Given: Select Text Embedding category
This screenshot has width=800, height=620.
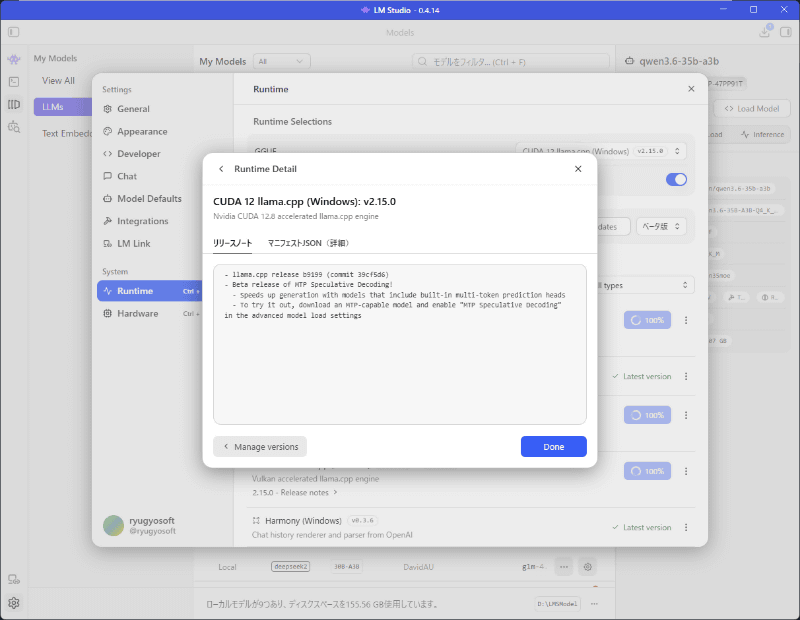Looking at the screenshot, I should click(66, 133).
